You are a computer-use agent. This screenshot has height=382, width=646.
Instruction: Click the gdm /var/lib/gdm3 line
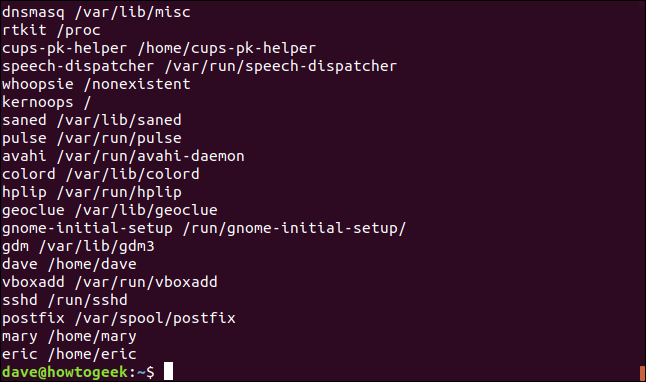tap(78, 246)
